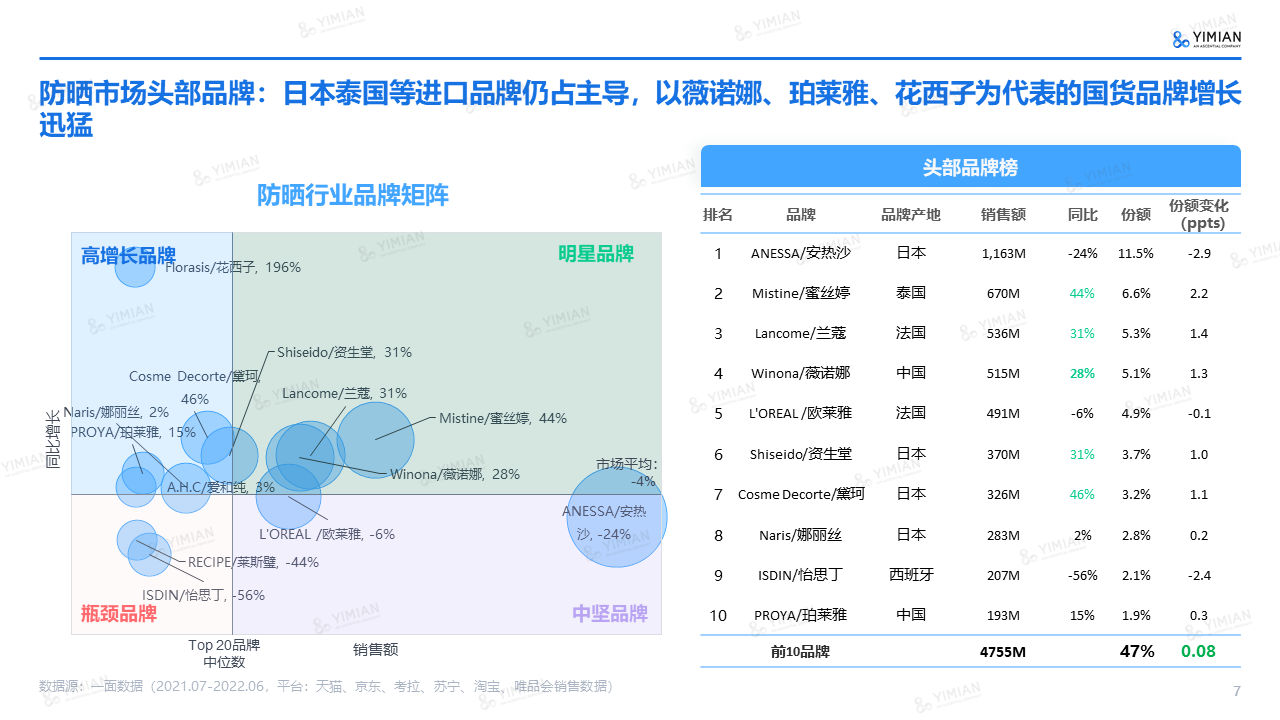Click the 防晒行业品牌矩阵 chart title
This screenshot has width=1280, height=720.
click(353, 195)
